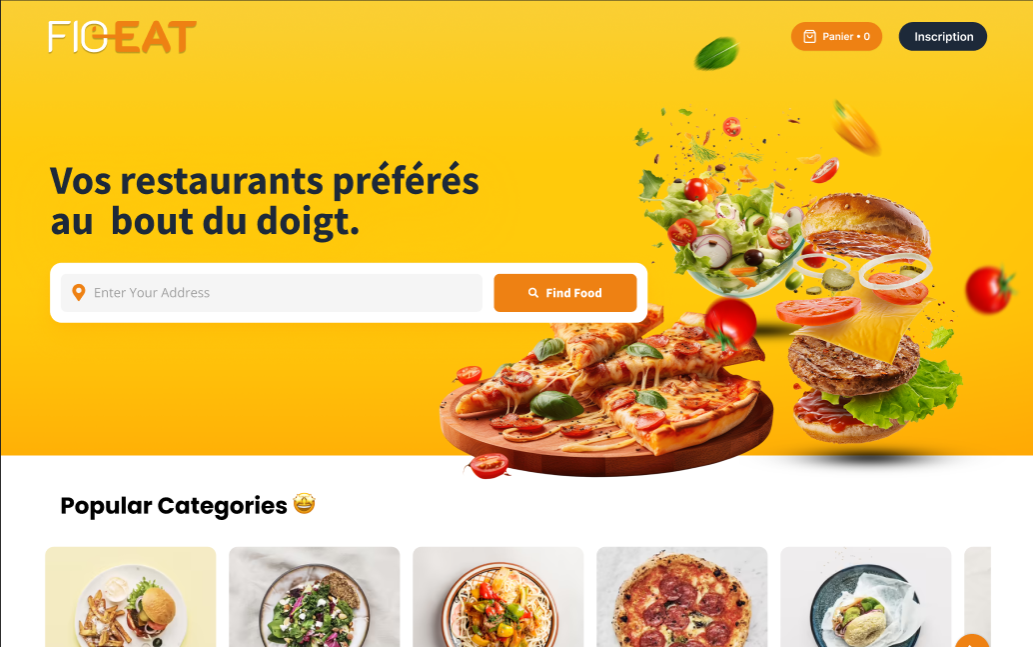Click the FIGEAT logo

123,37
